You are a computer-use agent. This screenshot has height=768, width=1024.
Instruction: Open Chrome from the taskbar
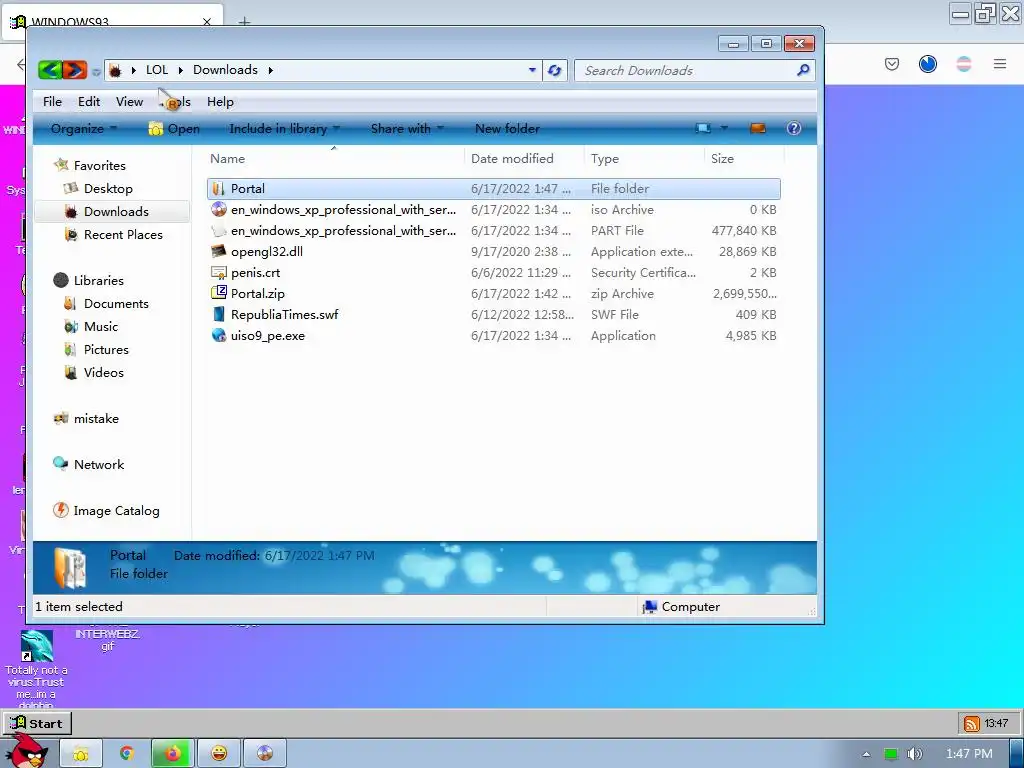coord(127,754)
